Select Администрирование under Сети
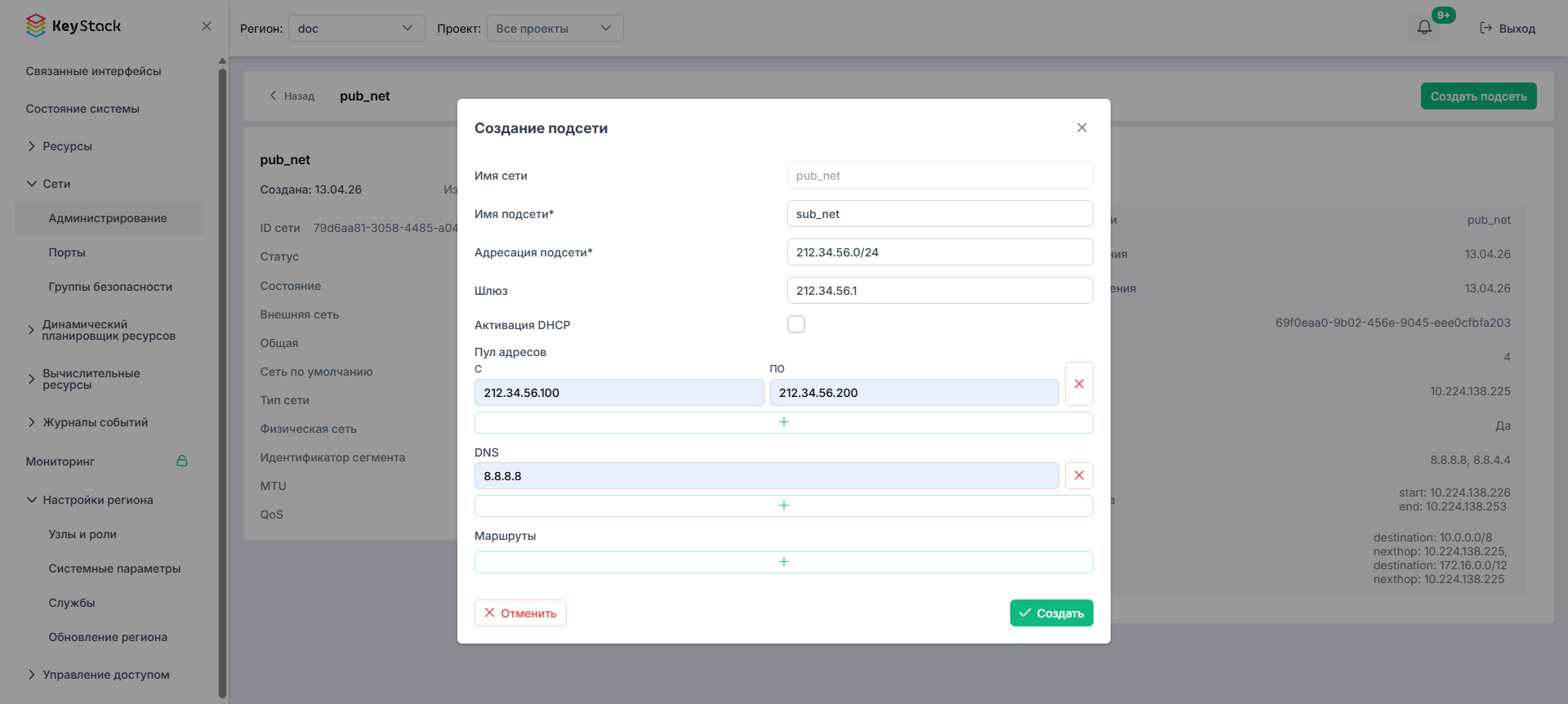1568x704 pixels. click(x=109, y=218)
